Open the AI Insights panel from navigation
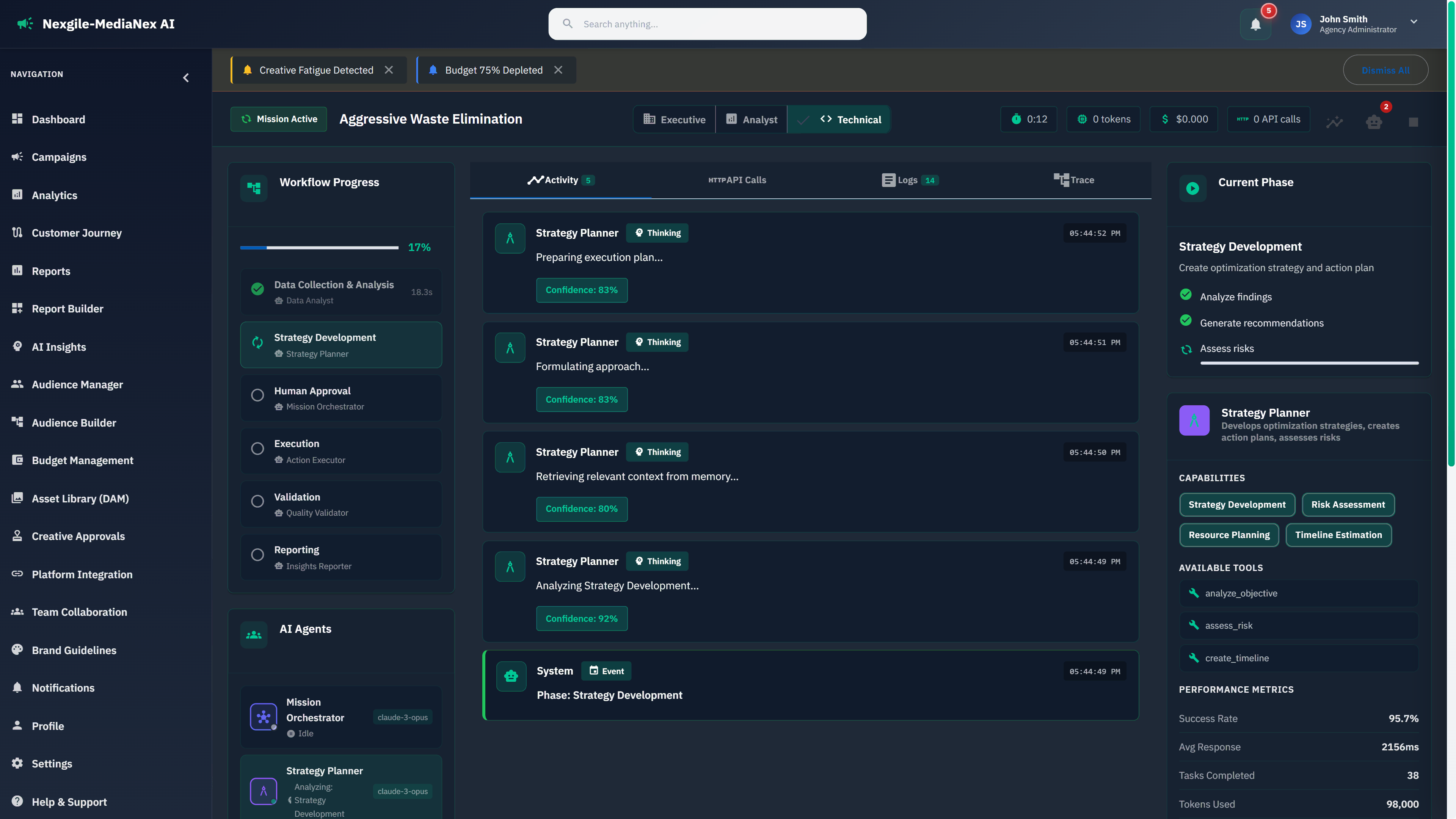 click(x=59, y=347)
